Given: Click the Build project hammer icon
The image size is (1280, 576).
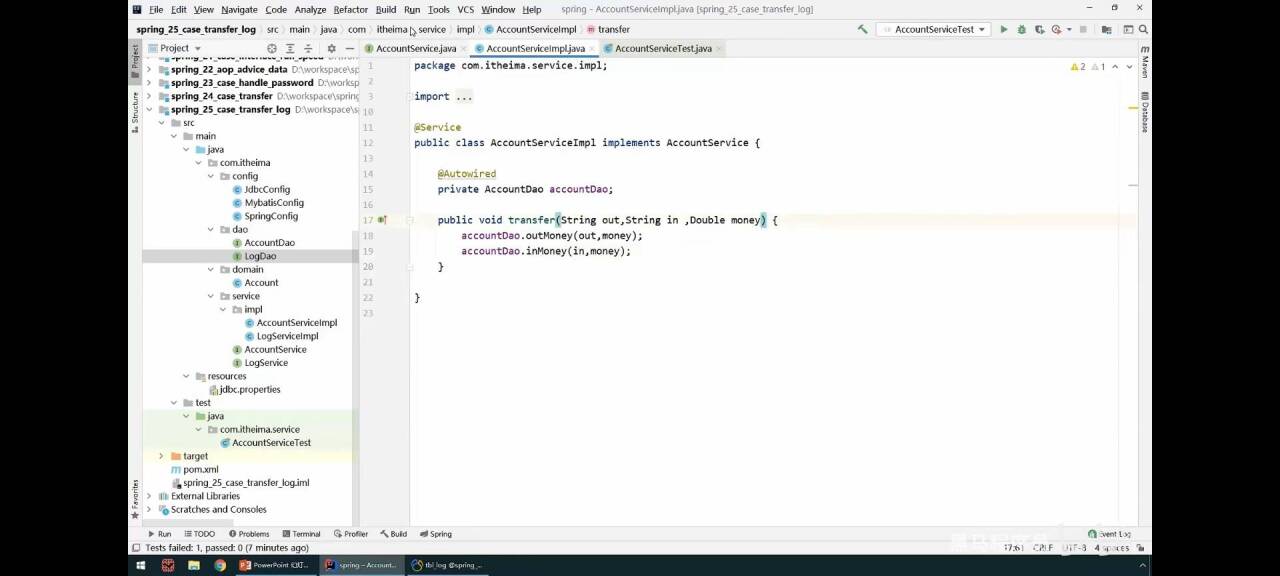Looking at the screenshot, I should (862, 30).
